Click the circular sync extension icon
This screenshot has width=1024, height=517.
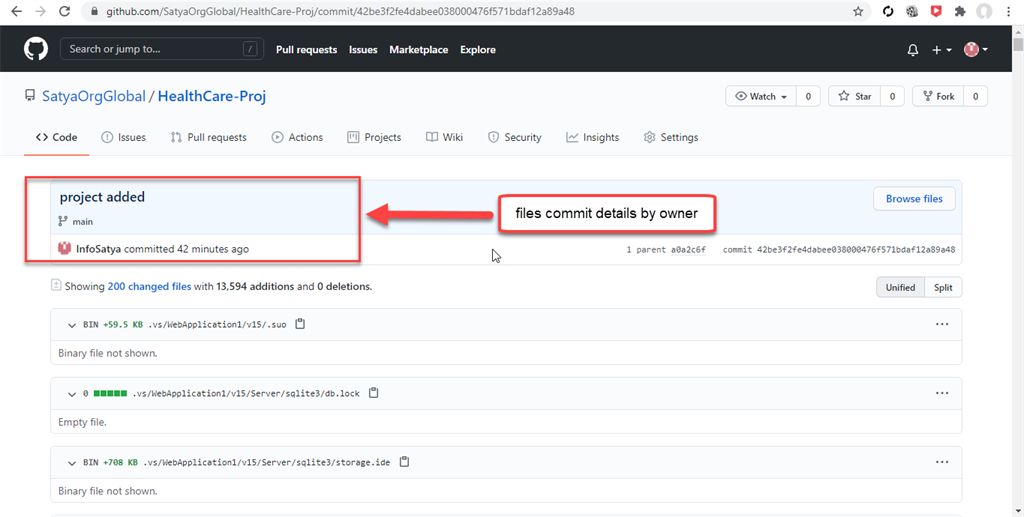pos(888,11)
